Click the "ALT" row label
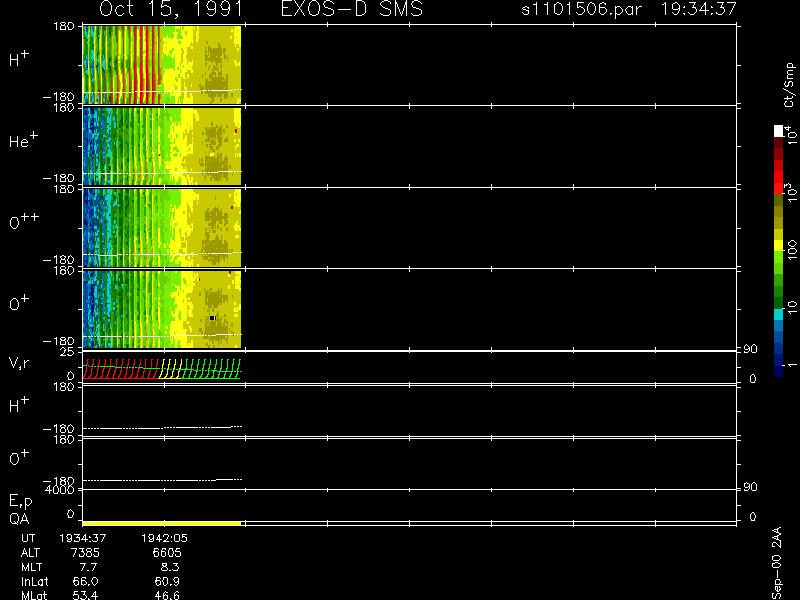The width and height of the screenshot is (800, 600). coord(30,553)
